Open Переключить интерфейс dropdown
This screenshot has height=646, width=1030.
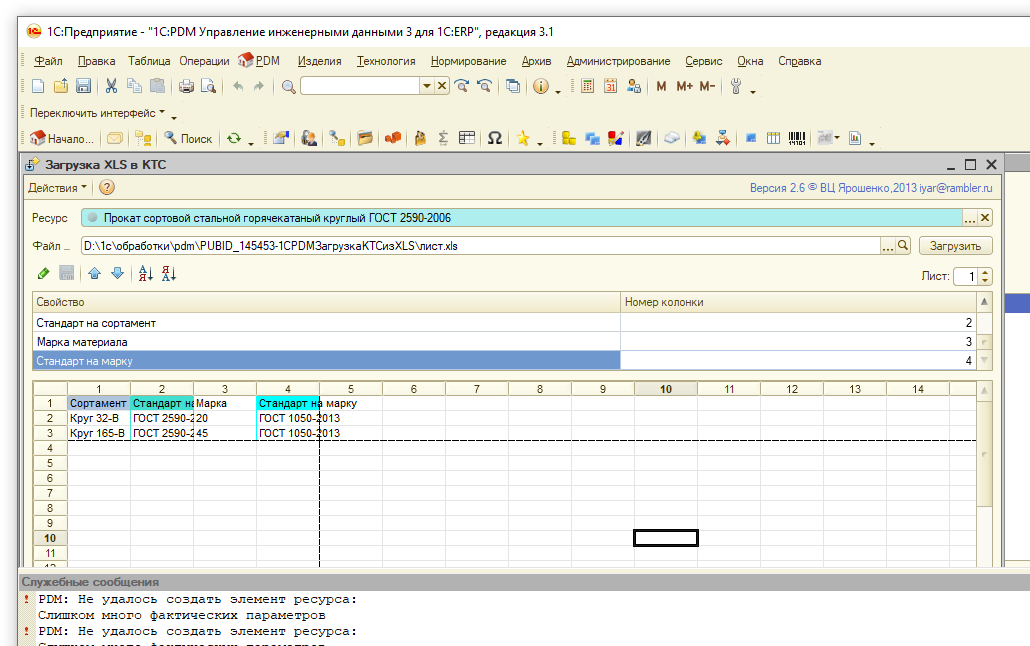(x=98, y=113)
